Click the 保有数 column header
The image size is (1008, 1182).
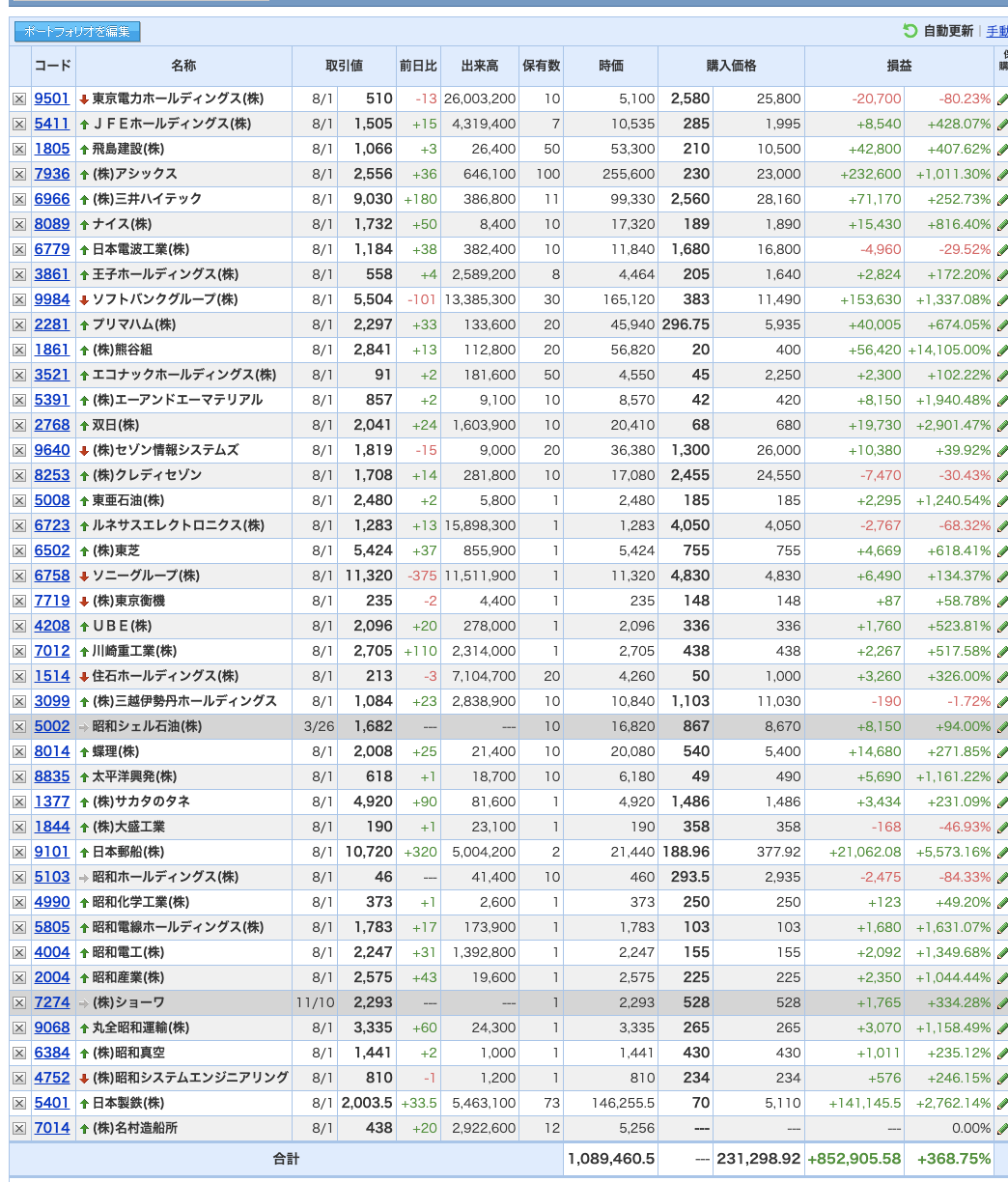click(x=542, y=66)
